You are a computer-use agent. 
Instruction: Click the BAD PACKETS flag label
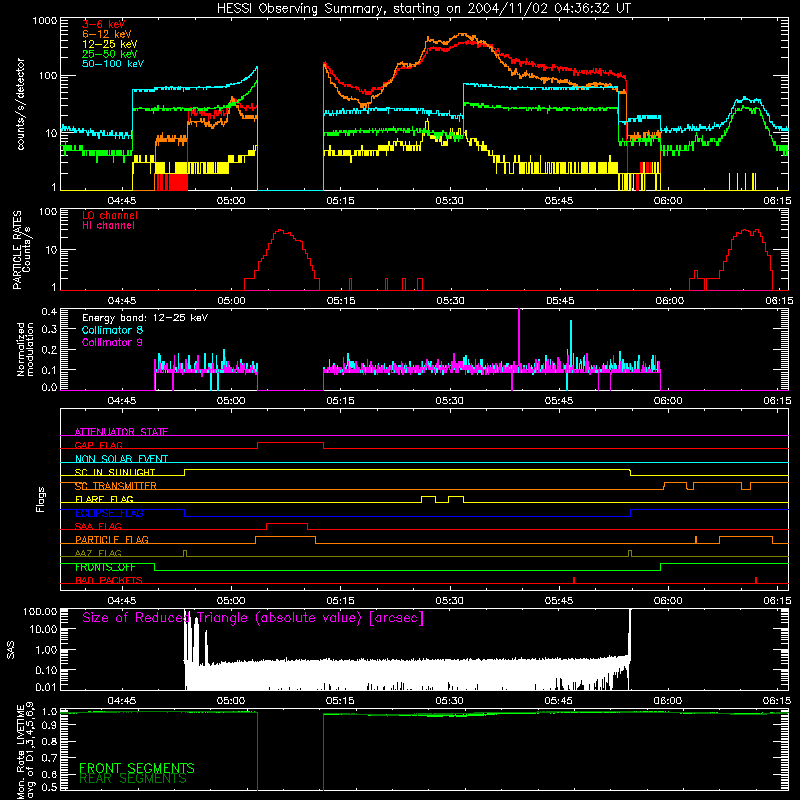[x=109, y=581]
